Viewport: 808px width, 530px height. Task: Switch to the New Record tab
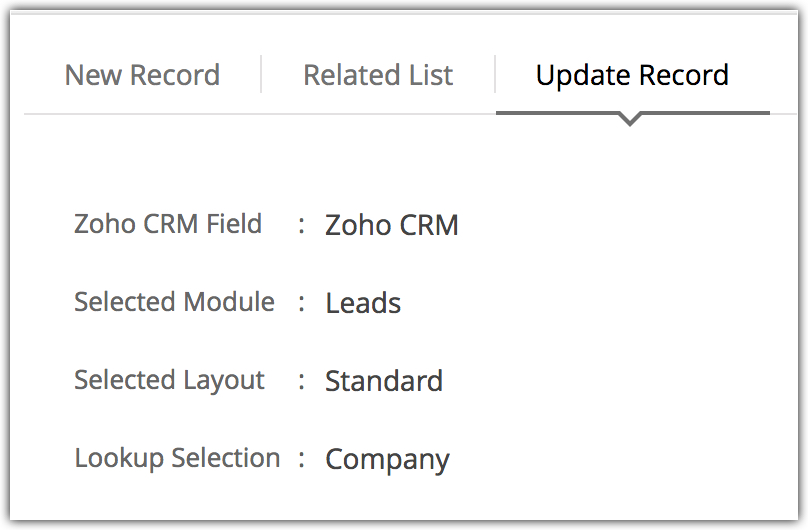[x=142, y=75]
